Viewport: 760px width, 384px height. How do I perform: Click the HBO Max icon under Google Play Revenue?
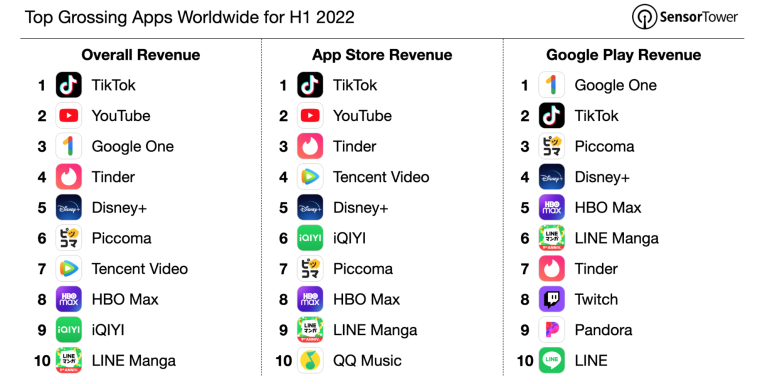click(552, 208)
